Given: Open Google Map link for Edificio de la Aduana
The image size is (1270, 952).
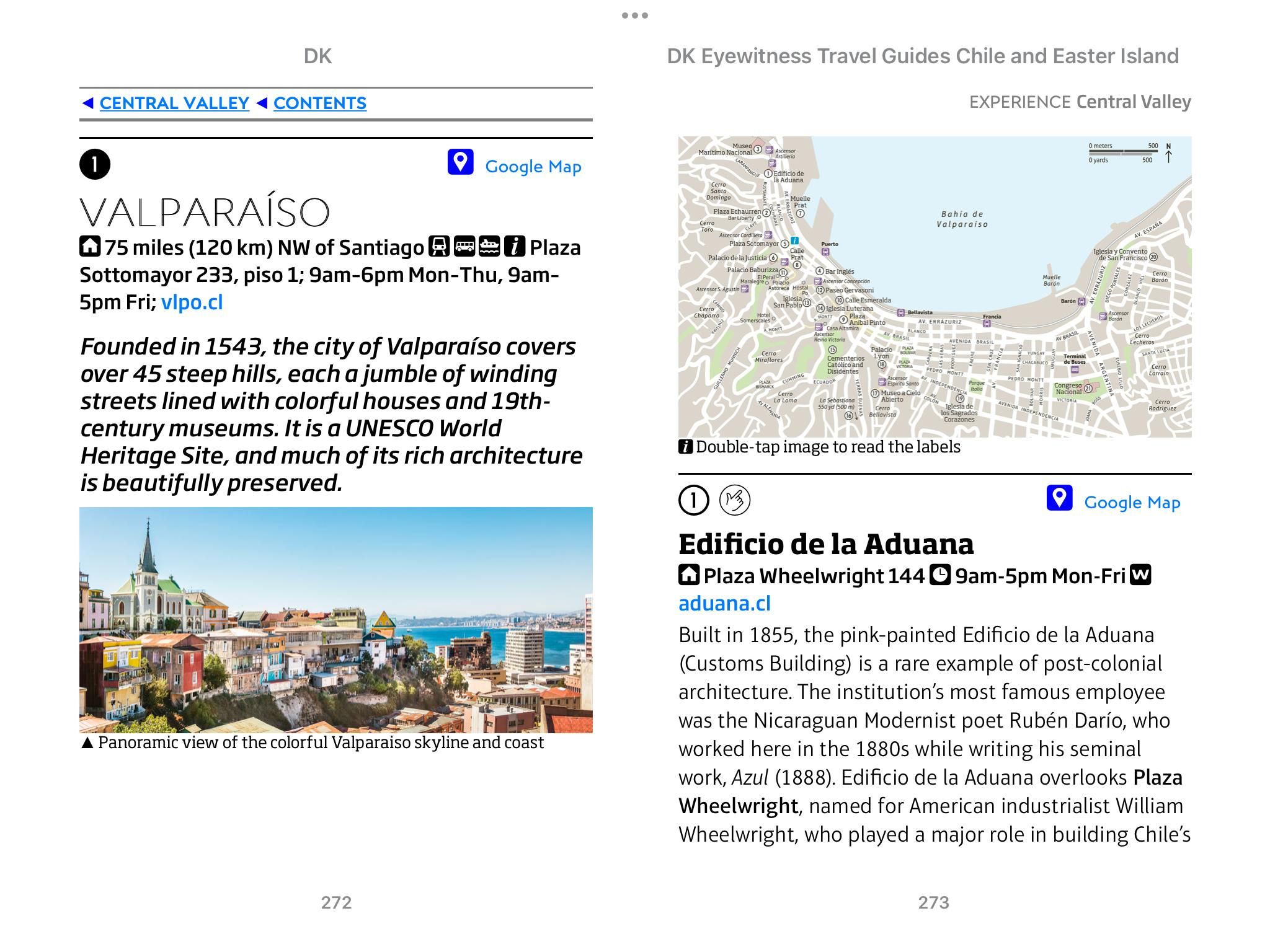Looking at the screenshot, I should 1132,503.
